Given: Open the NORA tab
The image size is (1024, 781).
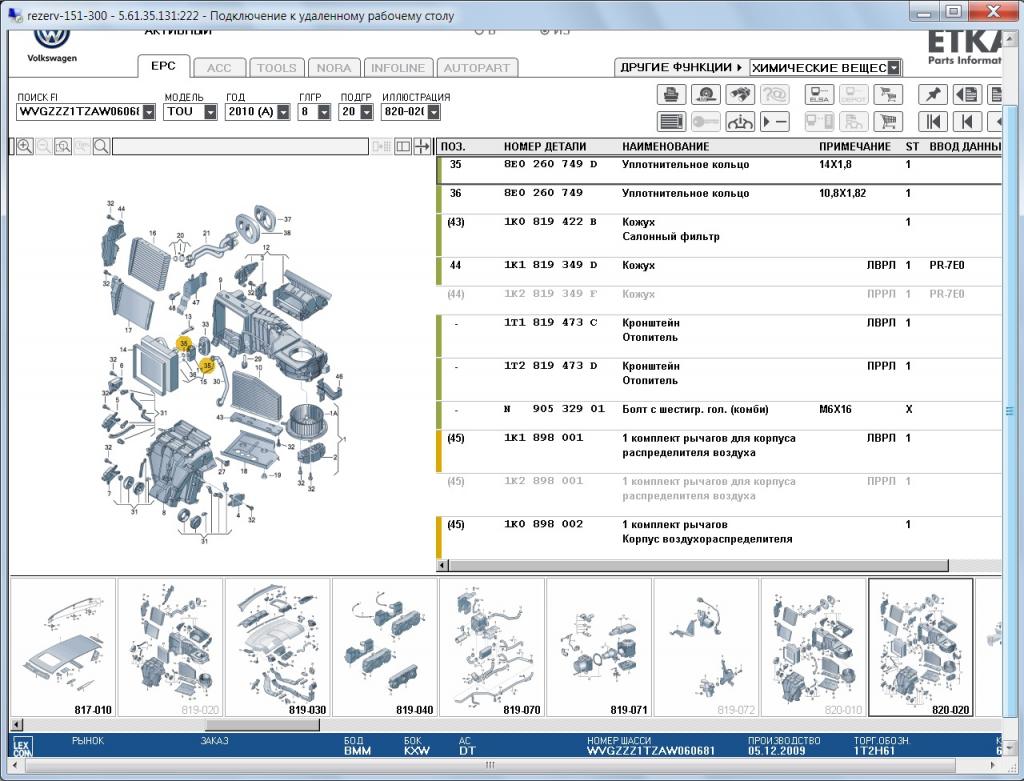Looking at the screenshot, I should [x=334, y=68].
